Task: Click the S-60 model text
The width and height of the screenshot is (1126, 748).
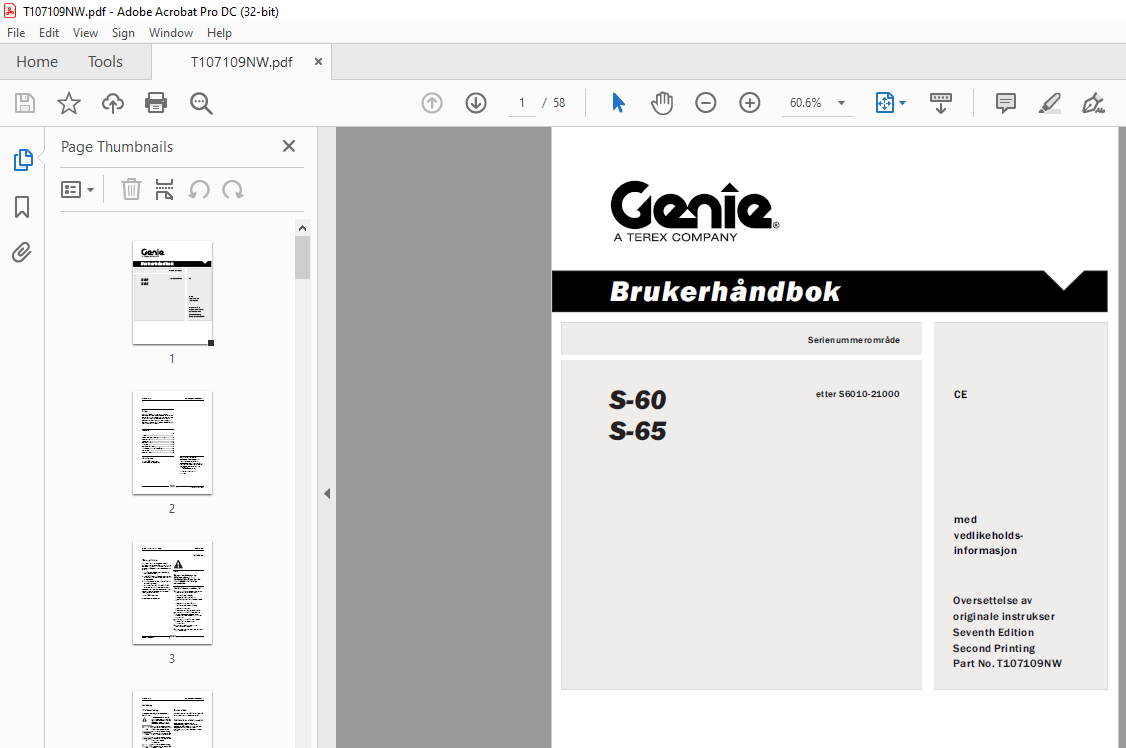Action: (x=638, y=400)
